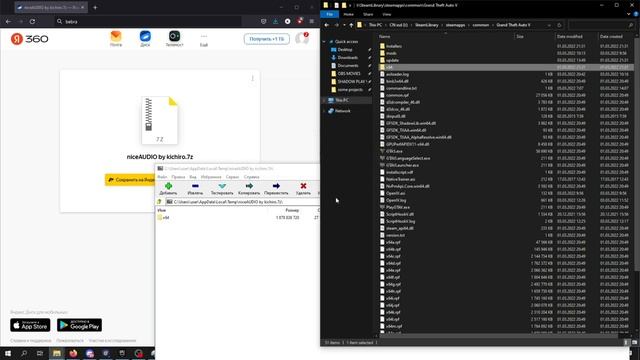
Task: Open the Explorer View tab
Action: 387,14
